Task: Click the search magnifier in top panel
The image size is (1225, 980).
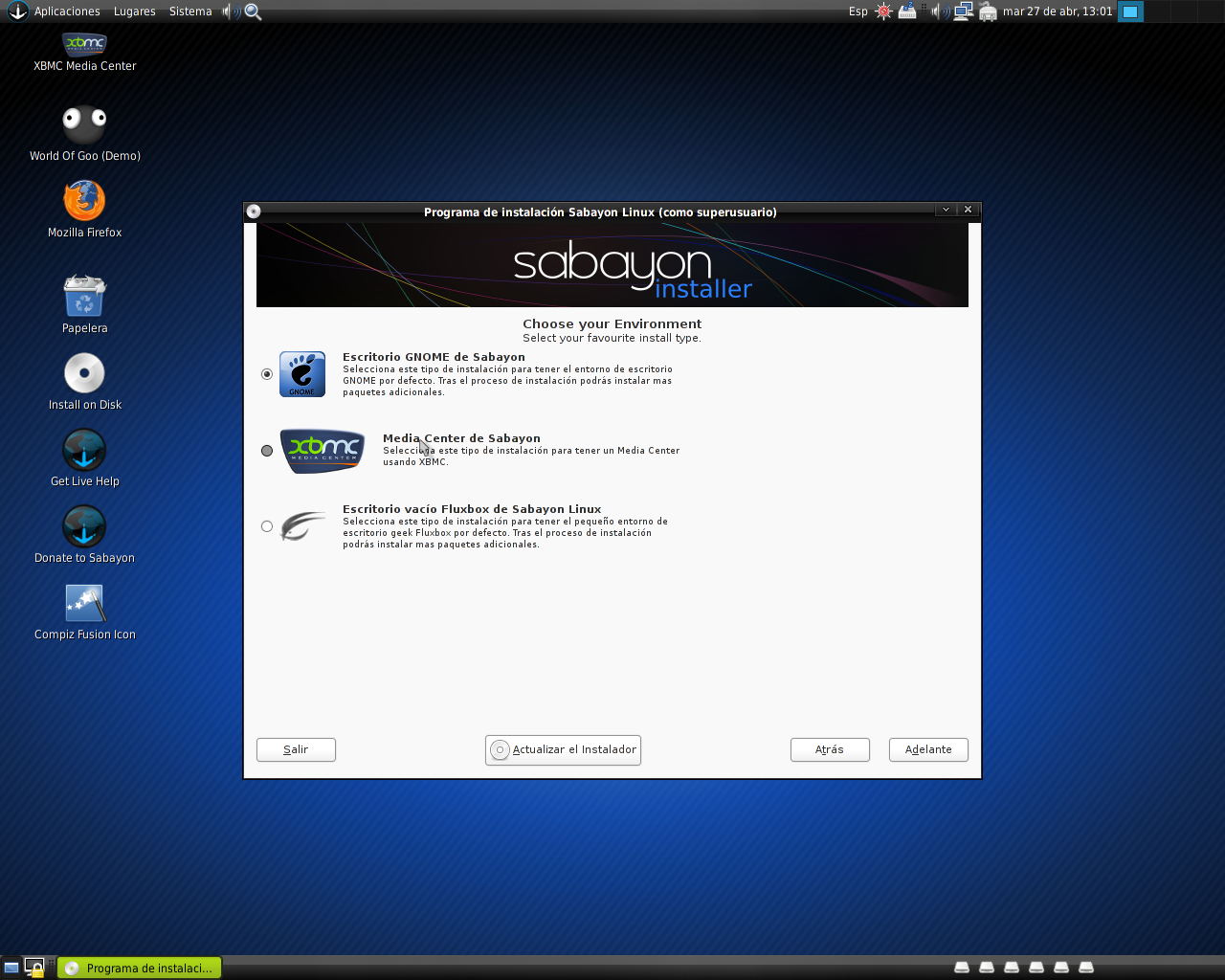Action: pyautogui.click(x=254, y=11)
